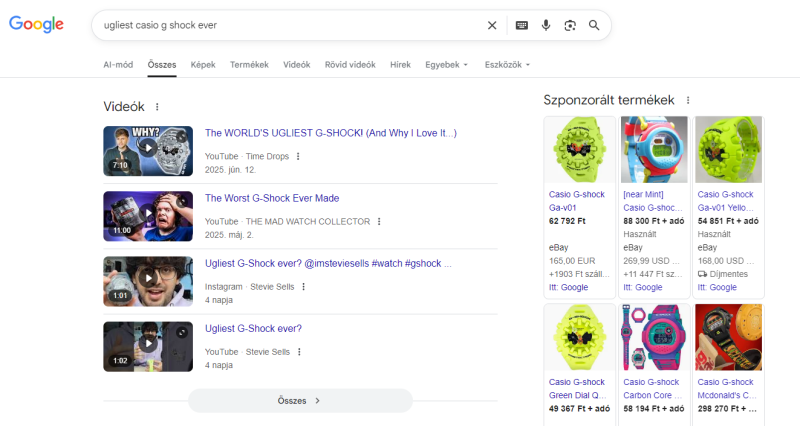Click the Google logo
Viewport: 800px width, 426px height.
tap(36, 24)
